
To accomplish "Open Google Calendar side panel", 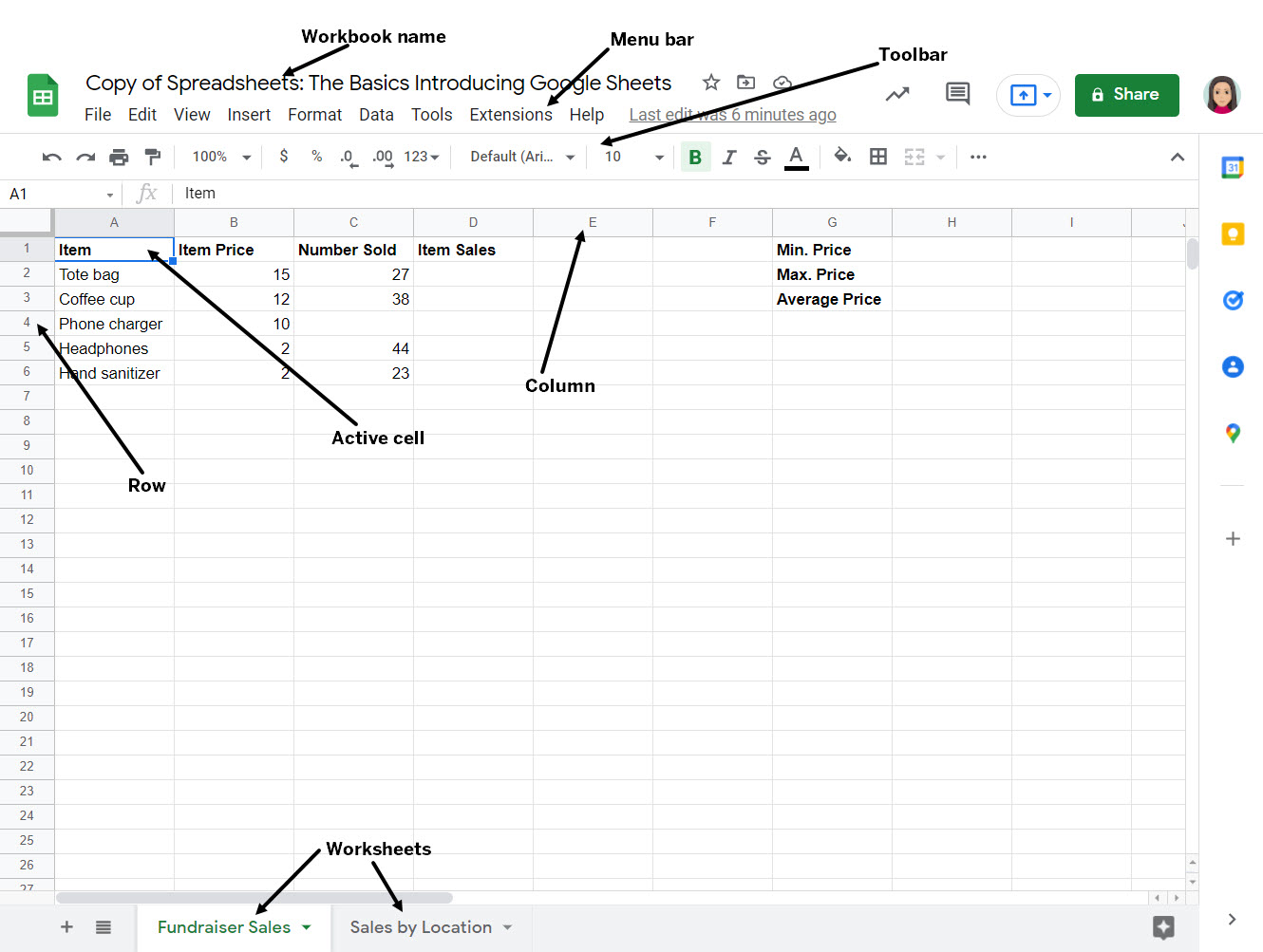I will (x=1233, y=168).
